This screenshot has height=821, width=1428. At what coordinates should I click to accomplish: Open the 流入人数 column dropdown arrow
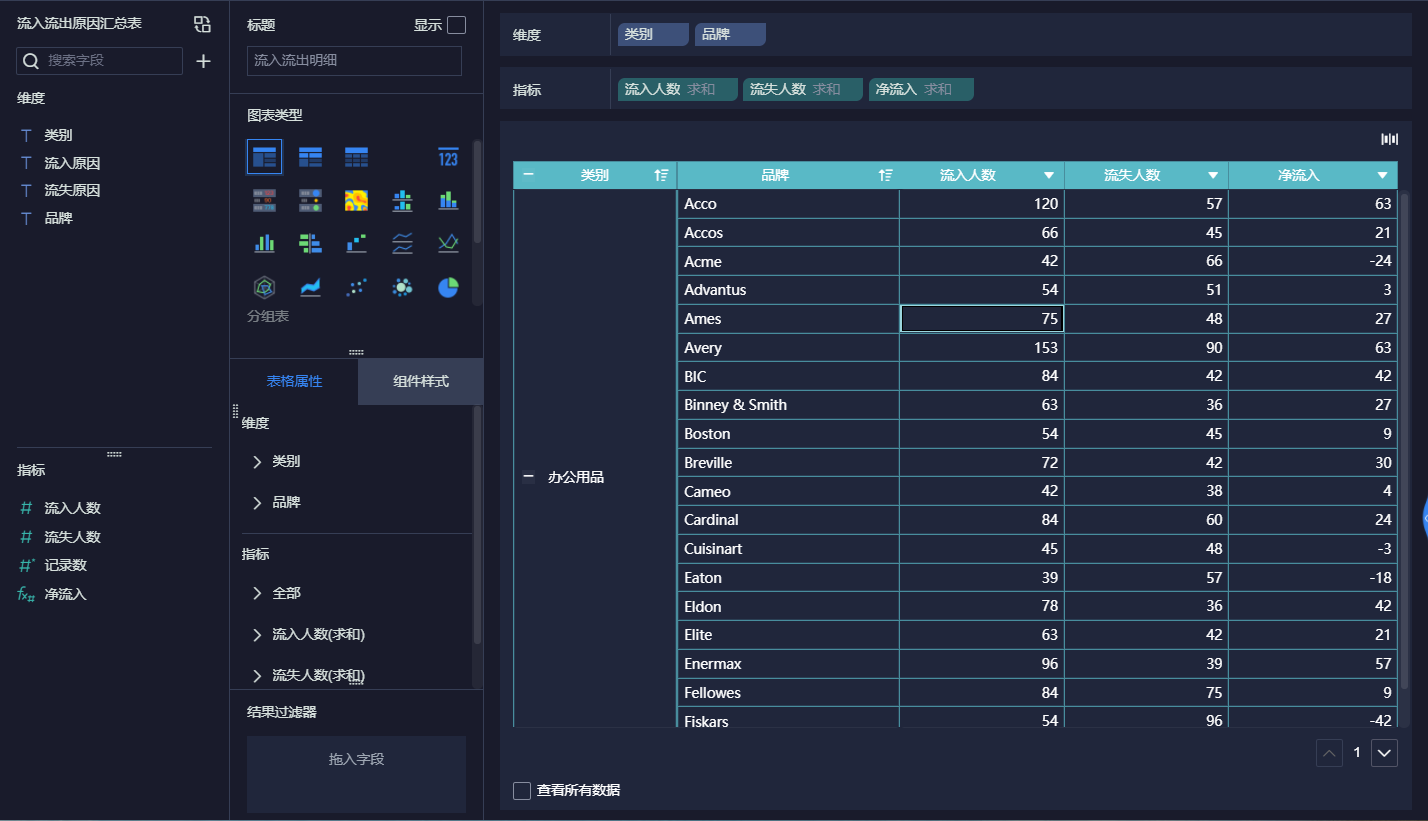[1049, 175]
